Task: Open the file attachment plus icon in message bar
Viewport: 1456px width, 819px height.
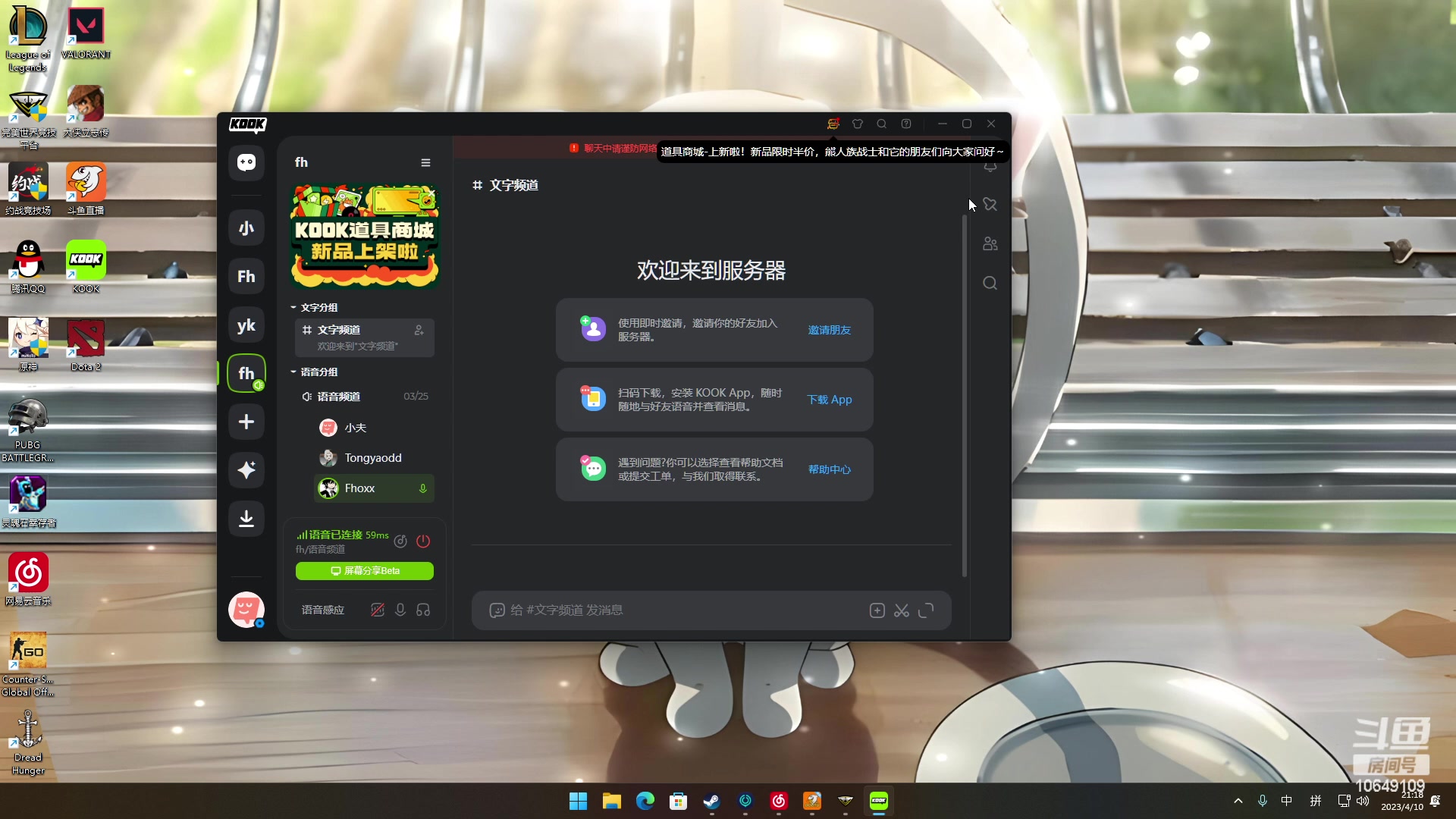Action: [x=877, y=610]
